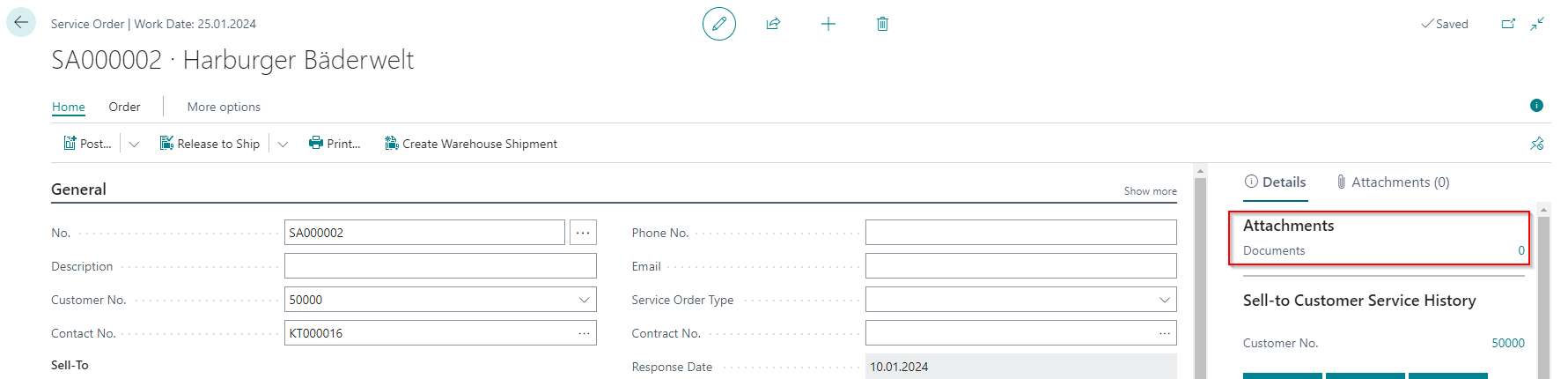Click Create Warehouse Shipment button
Viewport: 1568px width, 379px height.
(471, 144)
